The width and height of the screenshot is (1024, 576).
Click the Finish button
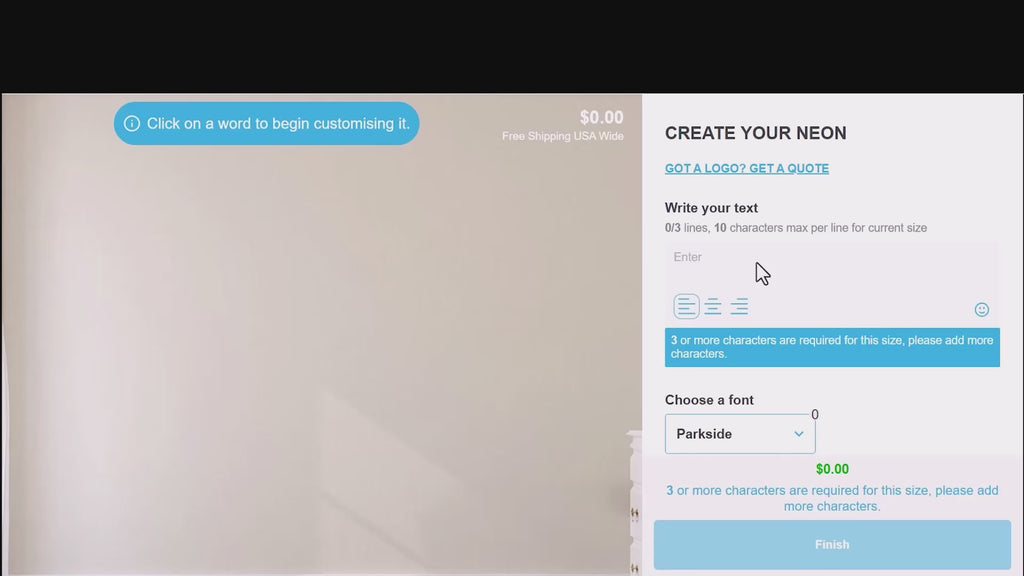click(832, 545)
